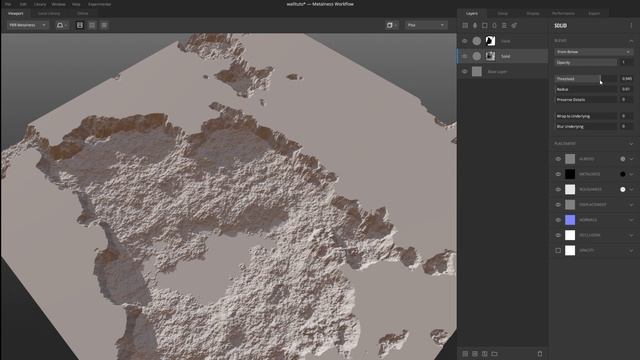
Task: Click the cube icon beside Plane dropdown
Action: coord(391,25)
